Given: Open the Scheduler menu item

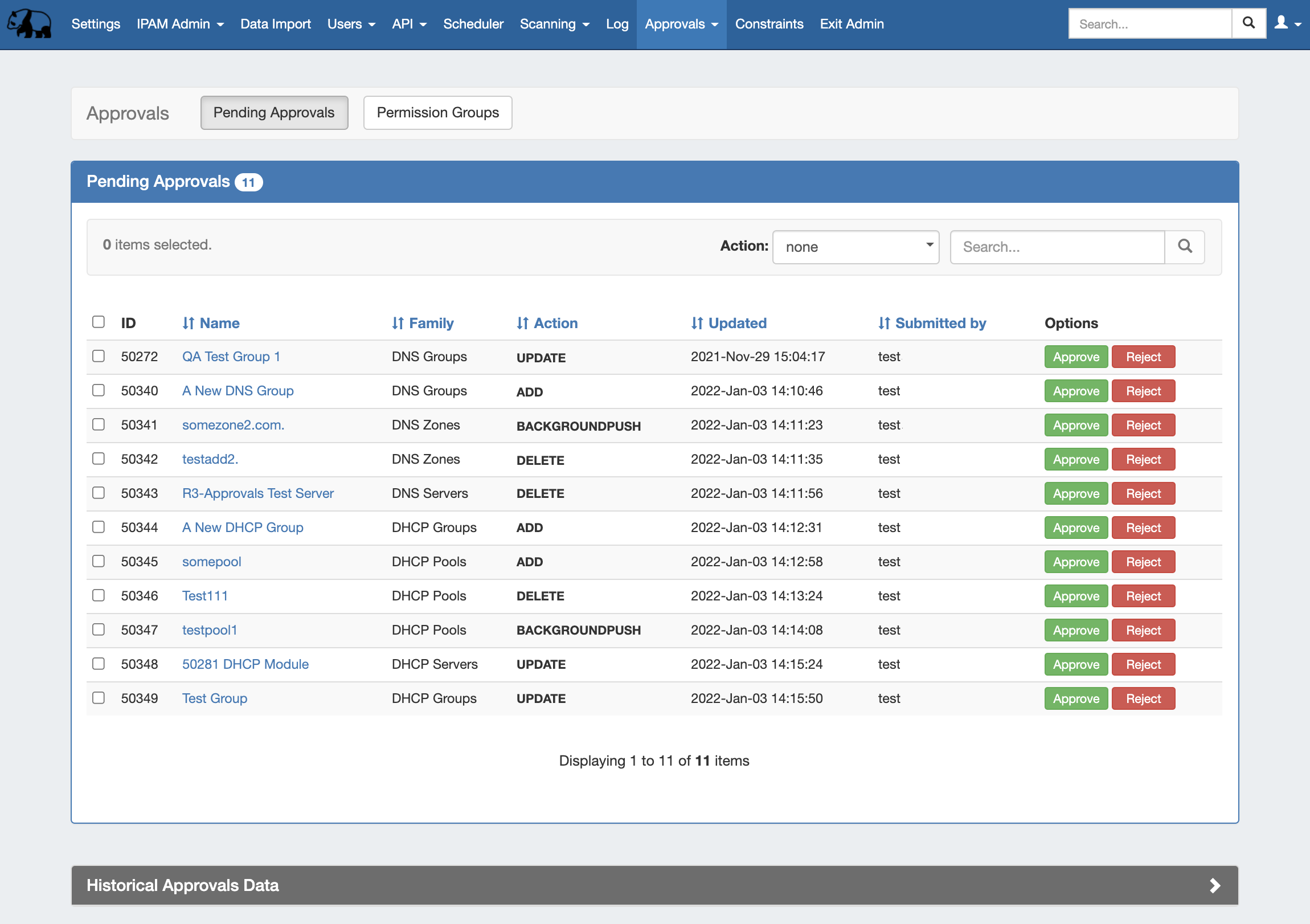Looking at the screenshot, I should click(473, 24).
